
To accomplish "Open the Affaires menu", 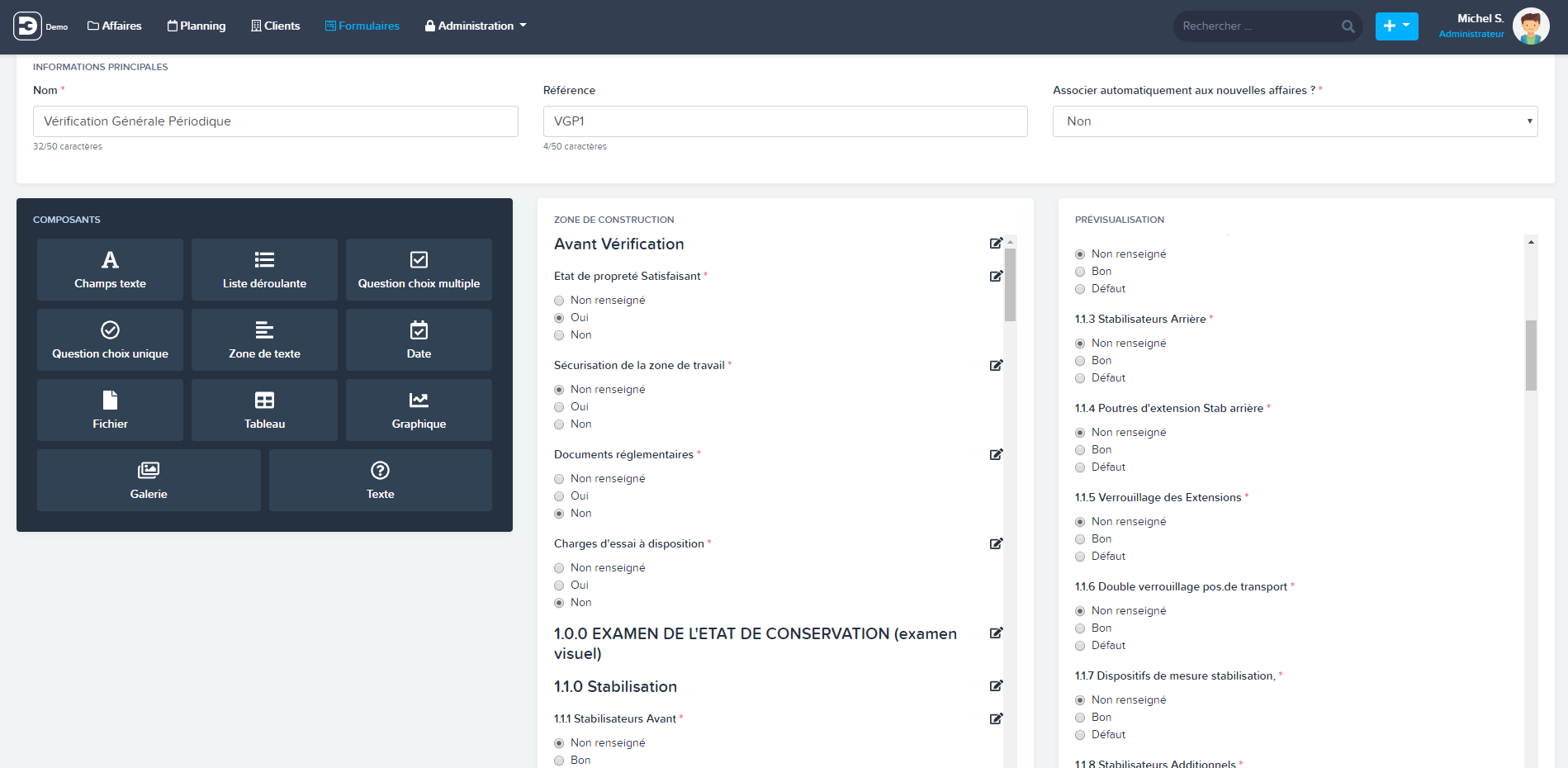I will click(115, 26).
